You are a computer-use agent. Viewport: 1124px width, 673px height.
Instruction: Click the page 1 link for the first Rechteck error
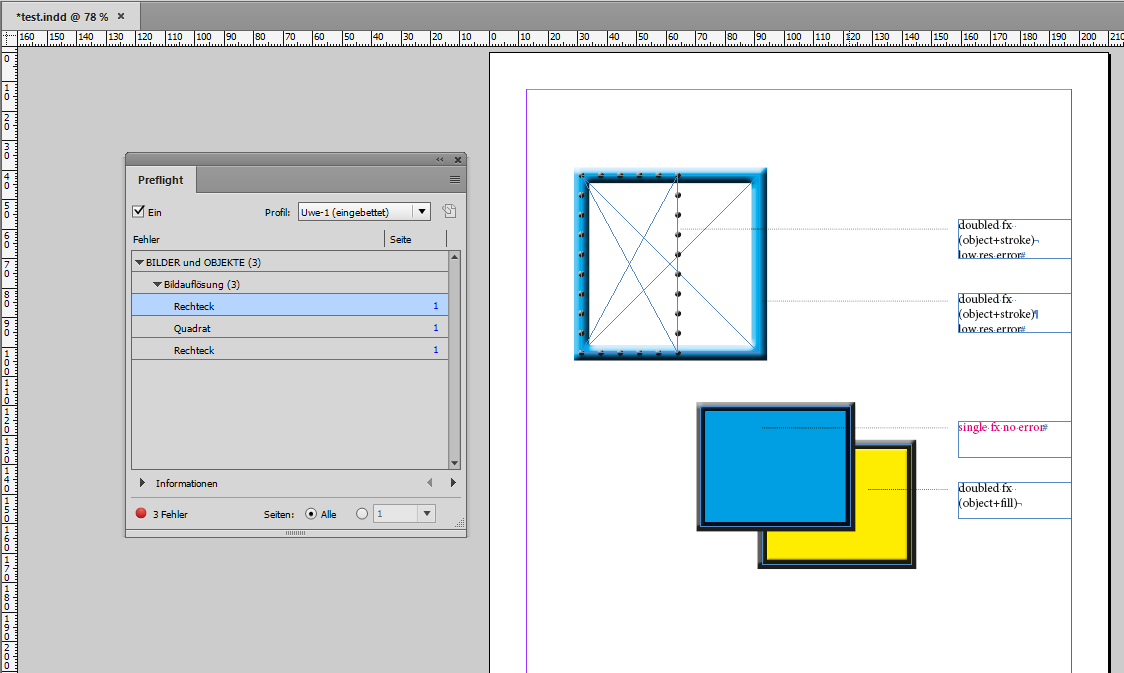click(436, 306)
